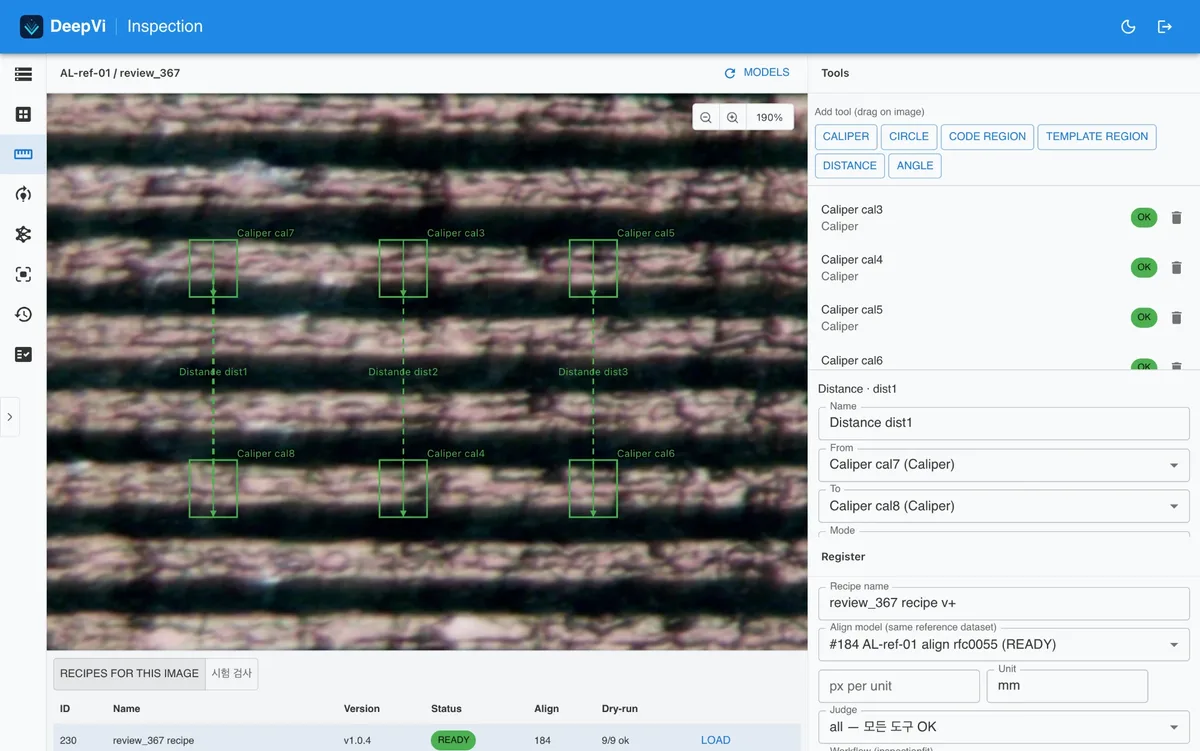
Task: Delete Caliper cal5 with trash icon
Action: coord(1176,317)
